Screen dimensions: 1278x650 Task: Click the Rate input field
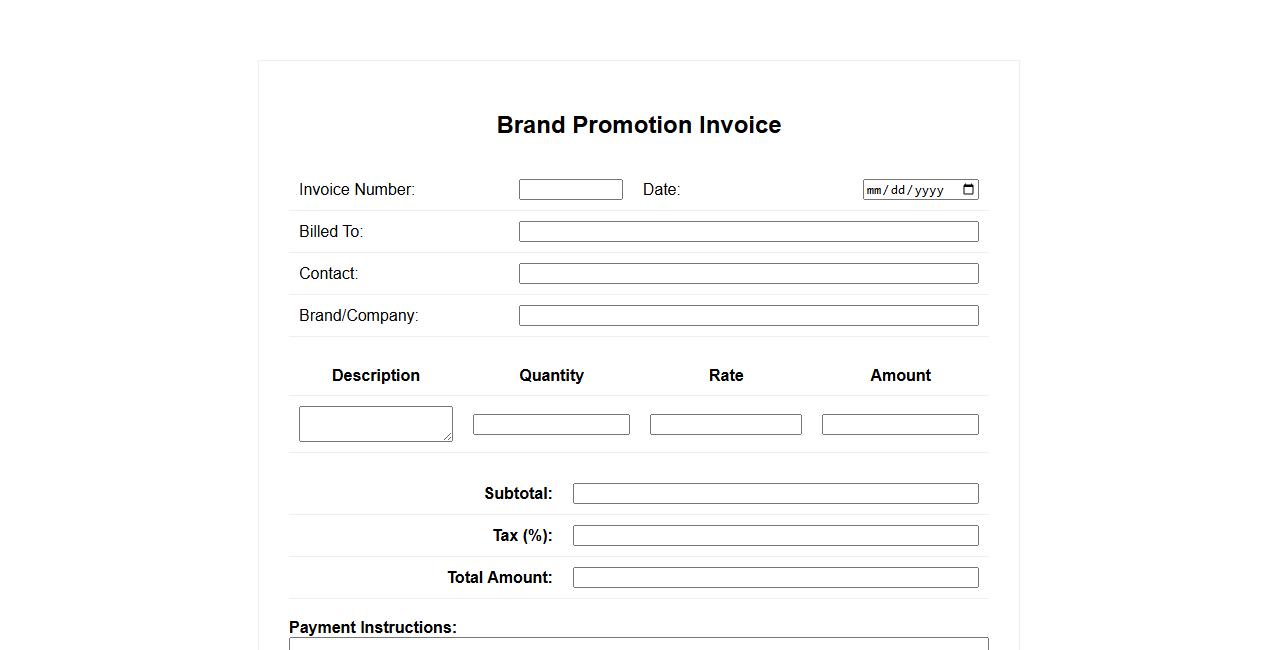pos(725,425)
